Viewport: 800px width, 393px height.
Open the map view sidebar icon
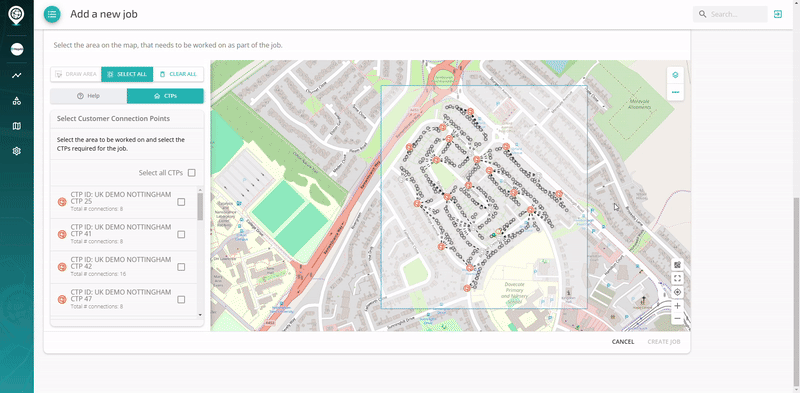[x=17, y=126]
